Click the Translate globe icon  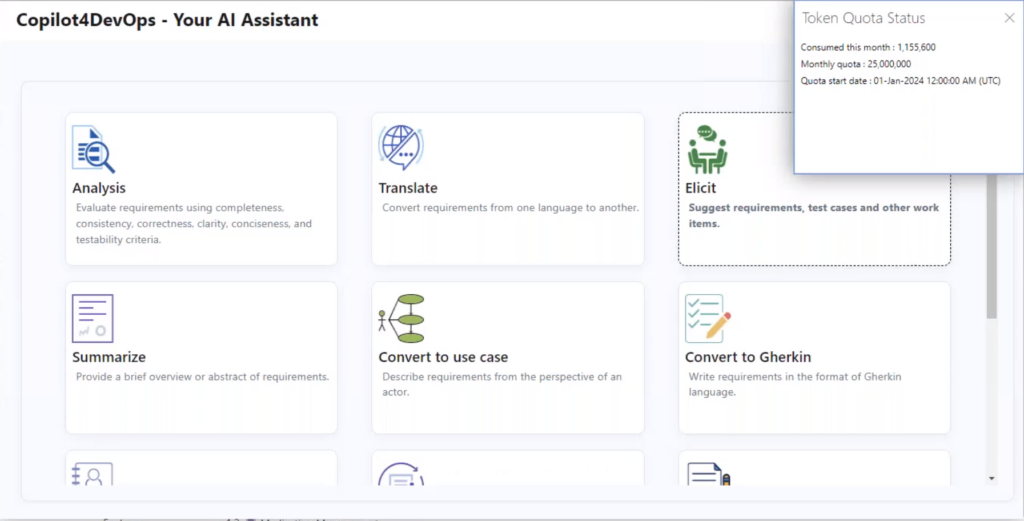click(401, 148)
